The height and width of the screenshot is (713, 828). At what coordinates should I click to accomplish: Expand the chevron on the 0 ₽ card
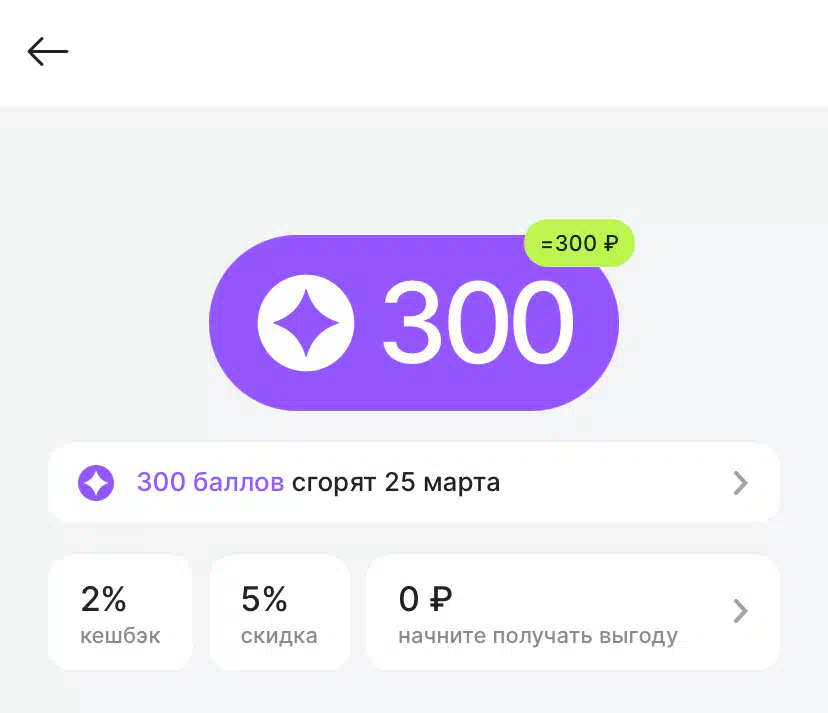pos(740,612)
